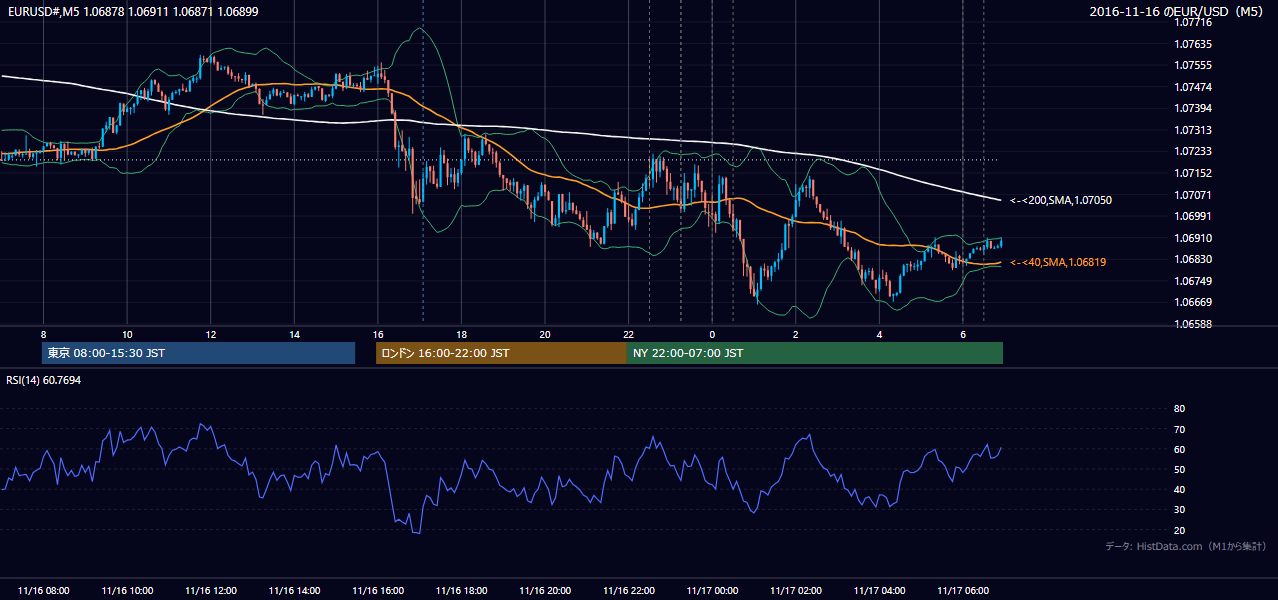Click the bottom time label 11/16 14:00
The width and height of the screenshot is (1278, 600).
point(294,591)
